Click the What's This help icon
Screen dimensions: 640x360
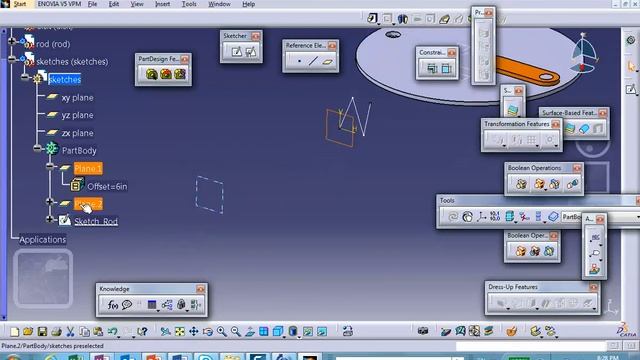click(x=142, y=331)
